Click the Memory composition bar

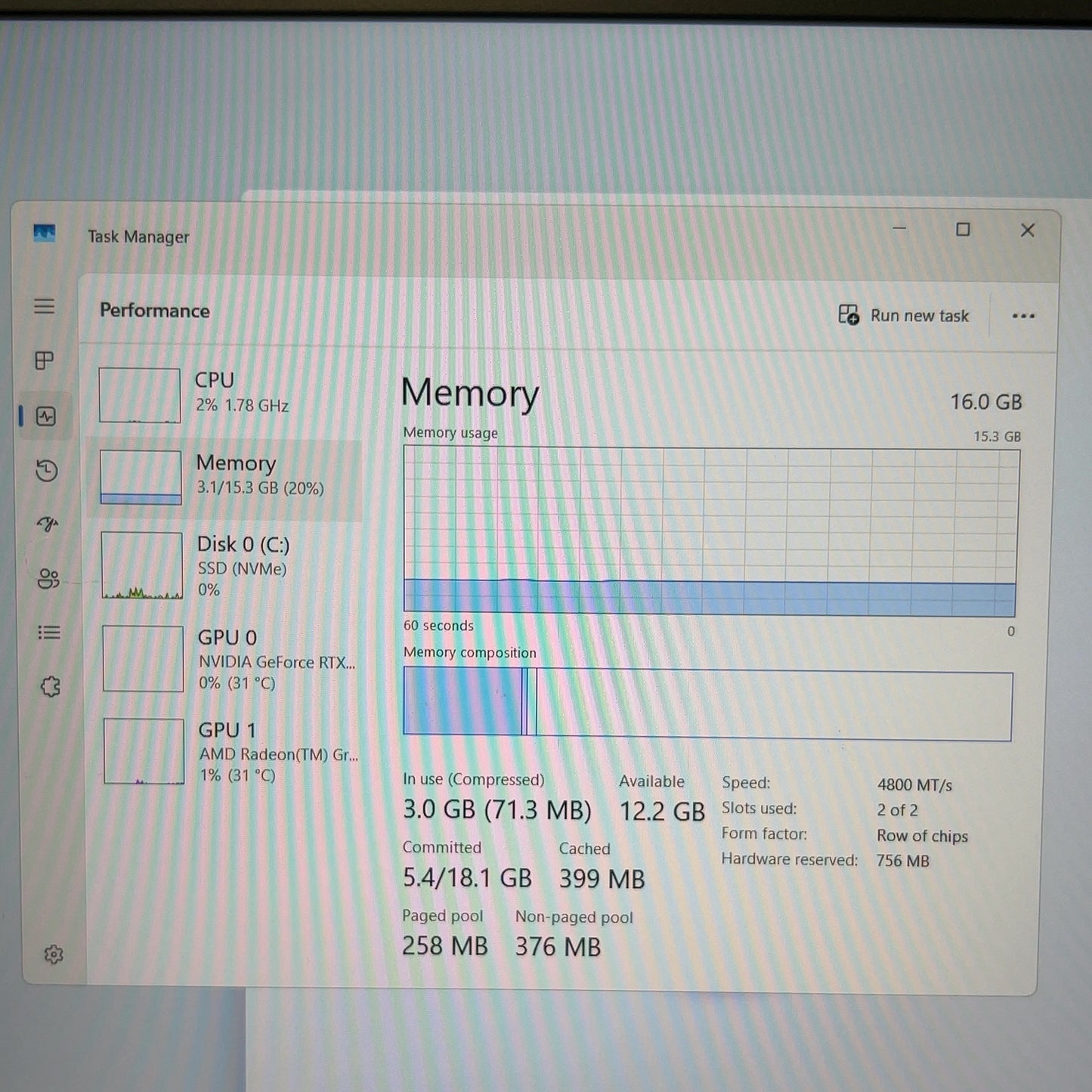pos(707,703)
